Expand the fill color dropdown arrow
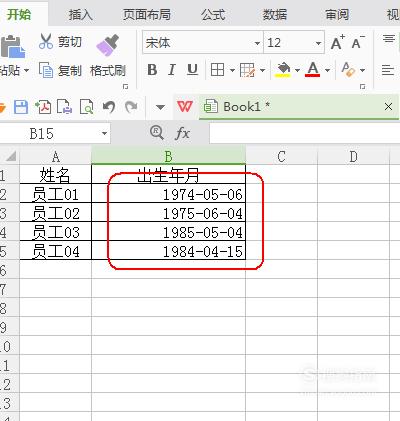The image size is (400, 421). [x=297, y=70]
